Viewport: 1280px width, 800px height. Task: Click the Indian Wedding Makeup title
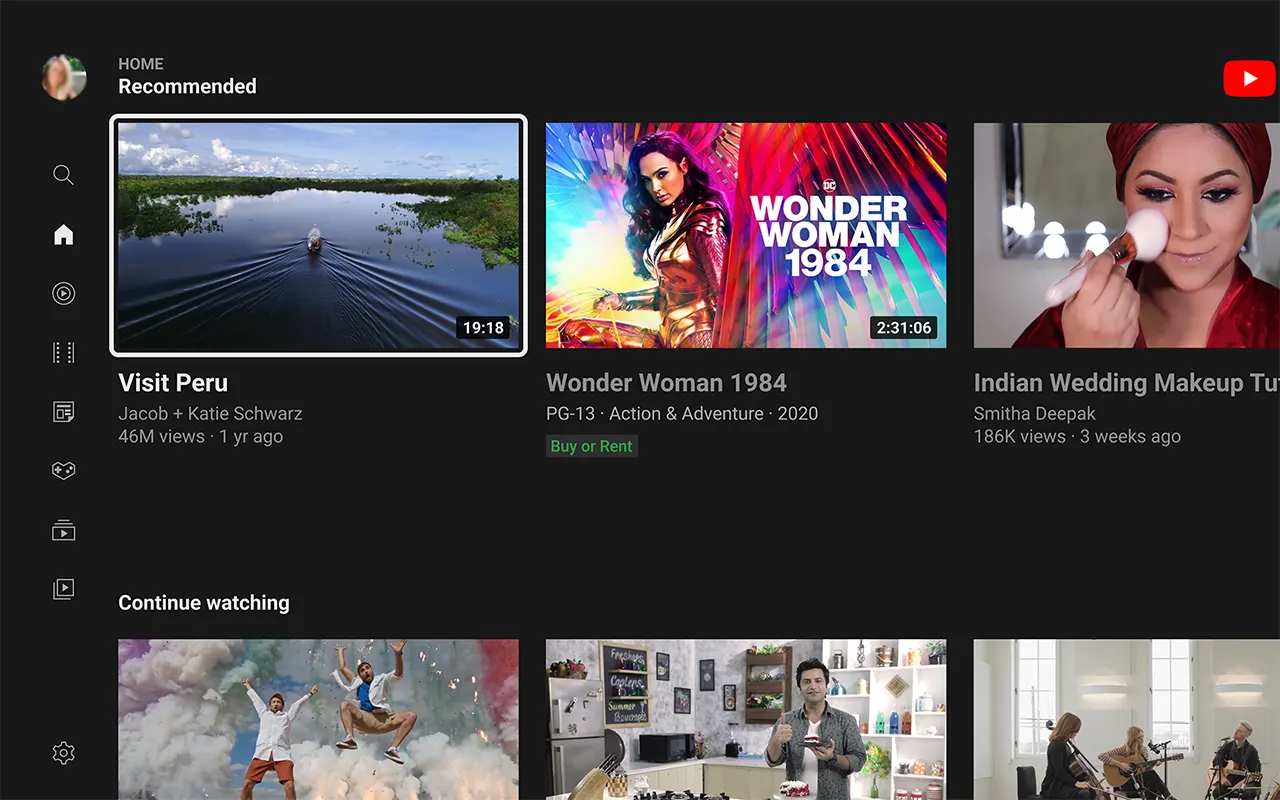[x=1127, y=383]
